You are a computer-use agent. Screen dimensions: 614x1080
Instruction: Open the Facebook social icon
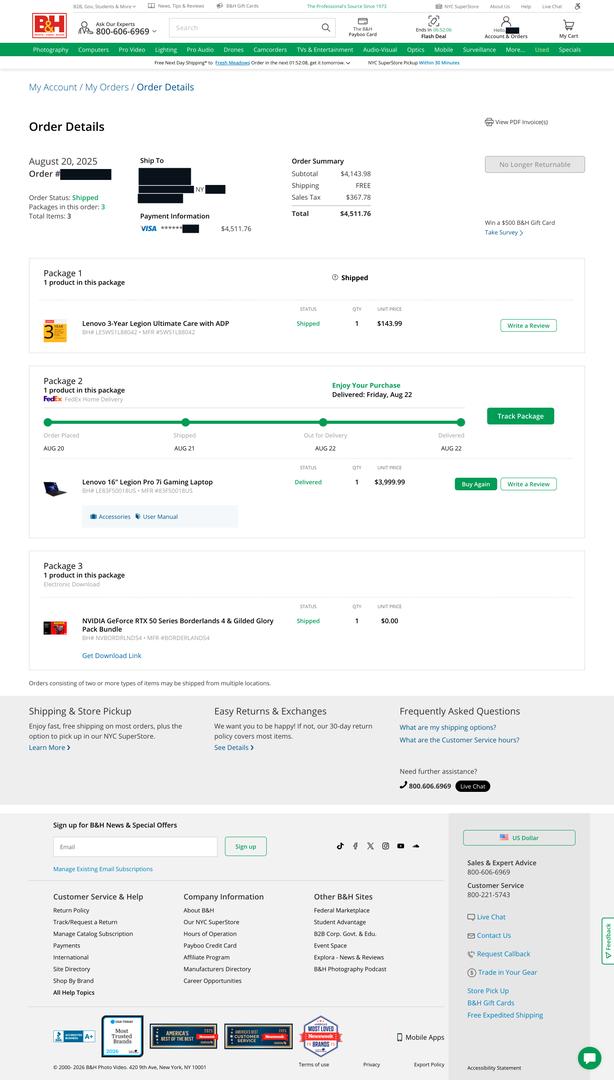[x=355, y=846]
